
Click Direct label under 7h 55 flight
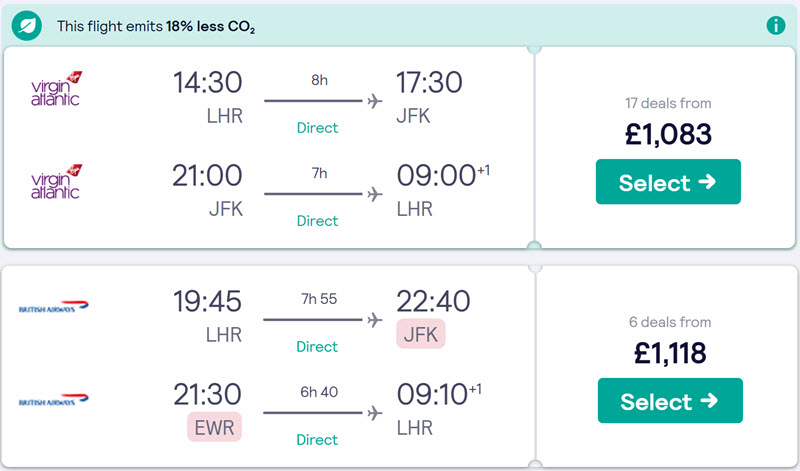pyautogui.click(x=317, y=346)
